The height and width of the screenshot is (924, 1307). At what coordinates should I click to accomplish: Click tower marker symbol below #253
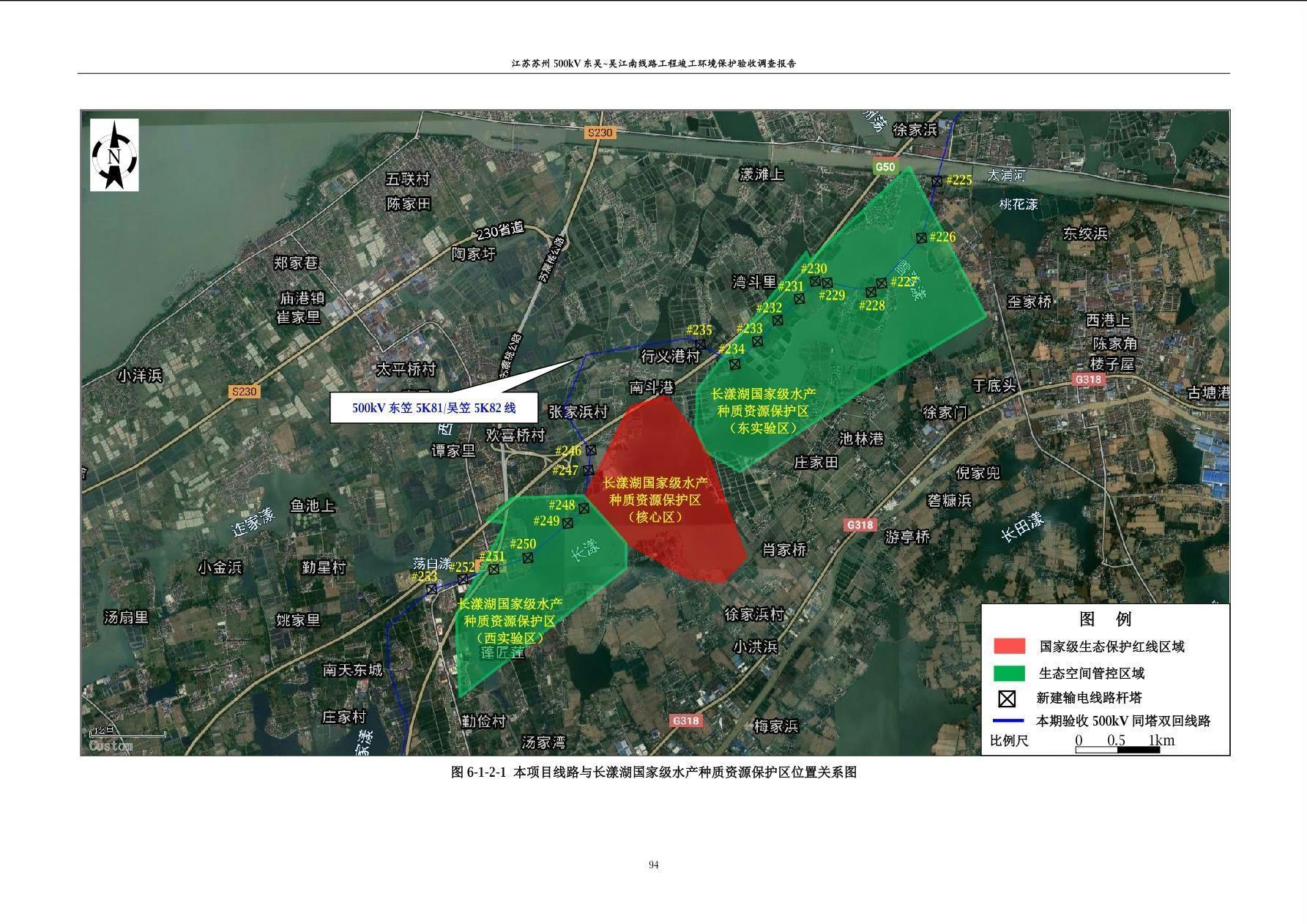(431, 589)
